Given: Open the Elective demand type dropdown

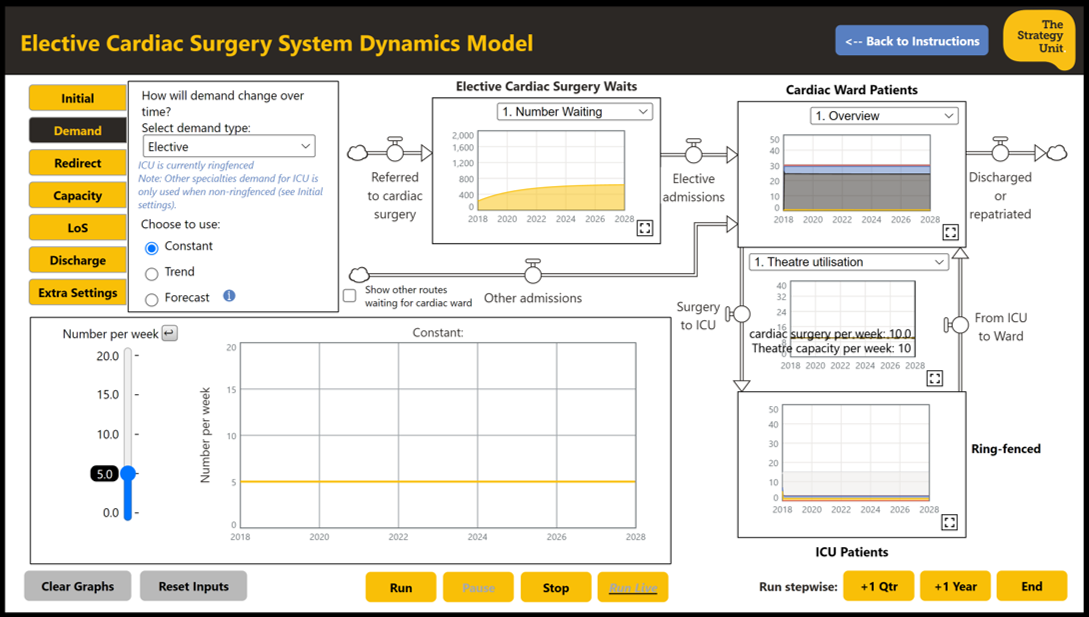Looking at the screenshot, I should click(x=229, y=147).
